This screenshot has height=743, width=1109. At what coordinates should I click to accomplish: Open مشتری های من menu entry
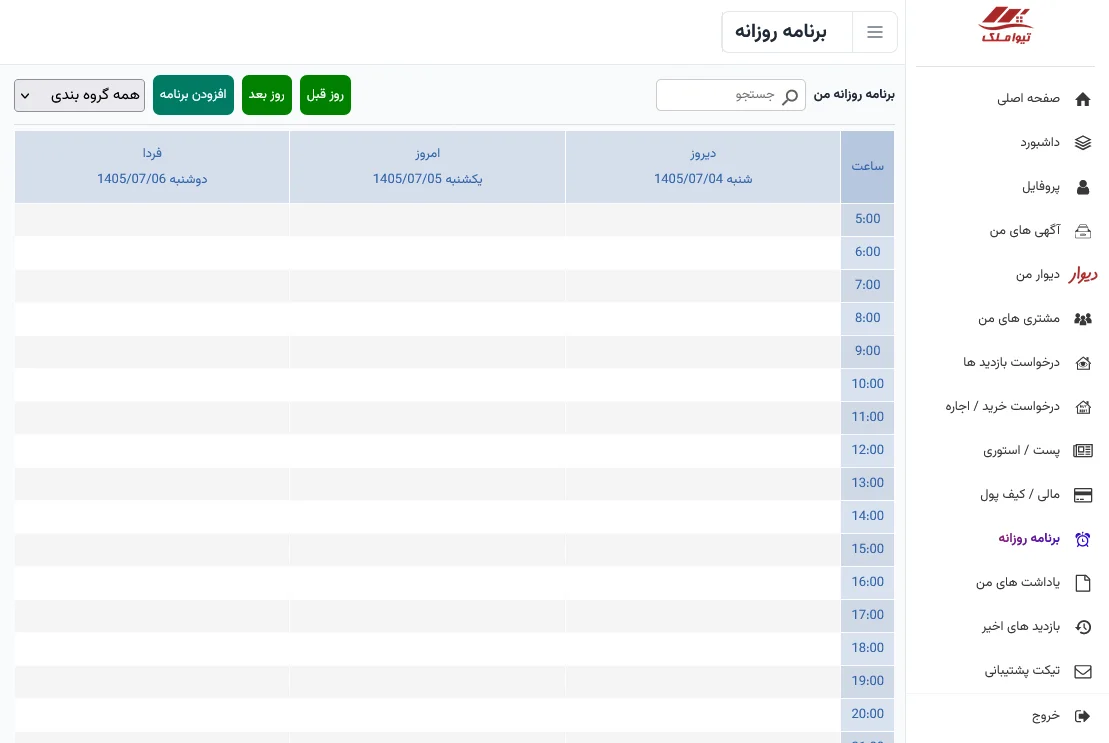coord(1019,319)
